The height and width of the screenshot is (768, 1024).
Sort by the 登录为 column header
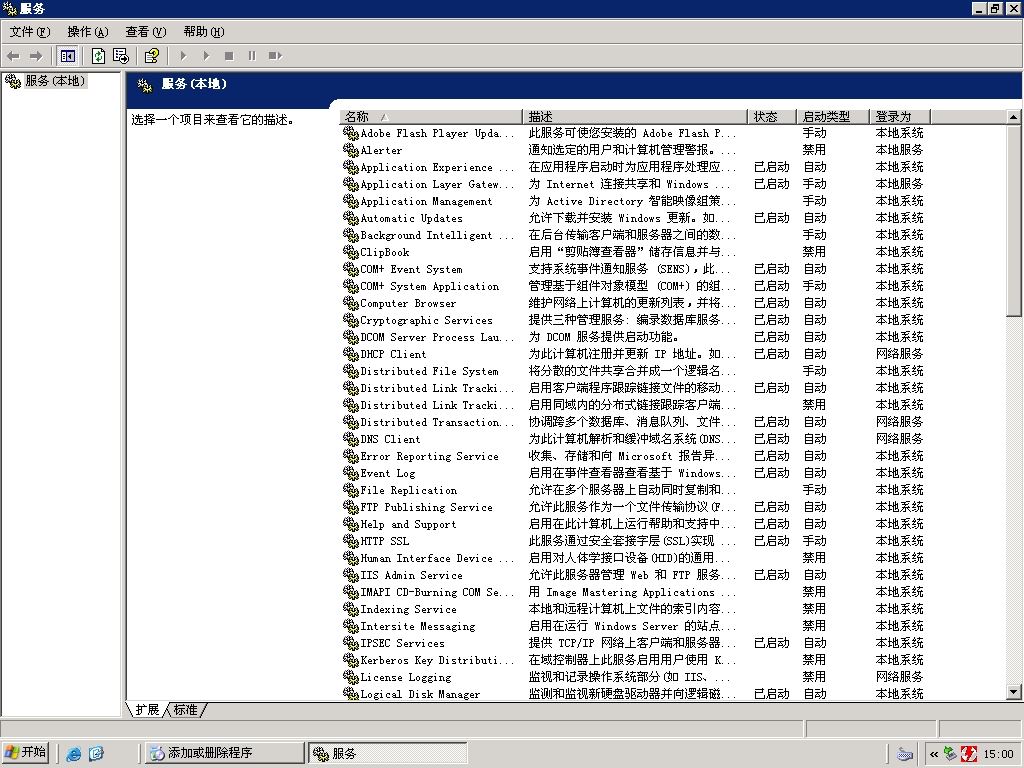tap(900, 117)
